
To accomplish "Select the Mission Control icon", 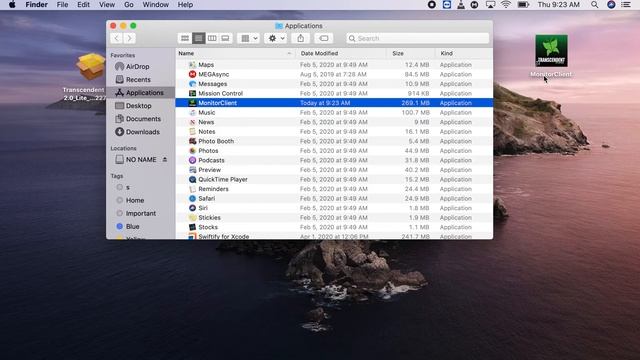I will (192, 93).
